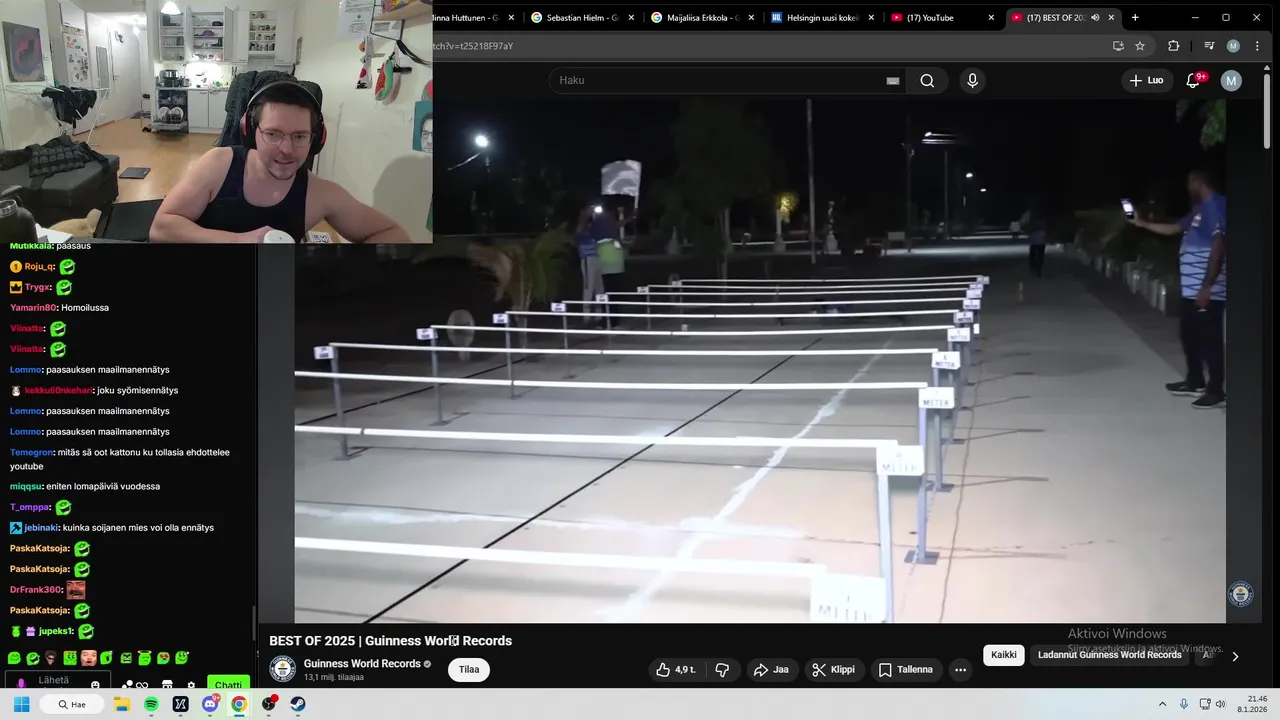Click the install app icon in address bar
The height and width of the screenshot is (720, 1280).
pyautogui.click(x=1118, y=46)
